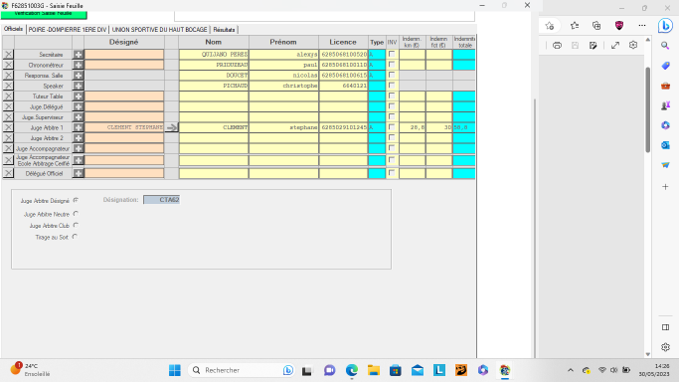Click the plus icon for Juge Arbitre 1
The height and width of the screenshot is (382, 679).
(78, 127)
